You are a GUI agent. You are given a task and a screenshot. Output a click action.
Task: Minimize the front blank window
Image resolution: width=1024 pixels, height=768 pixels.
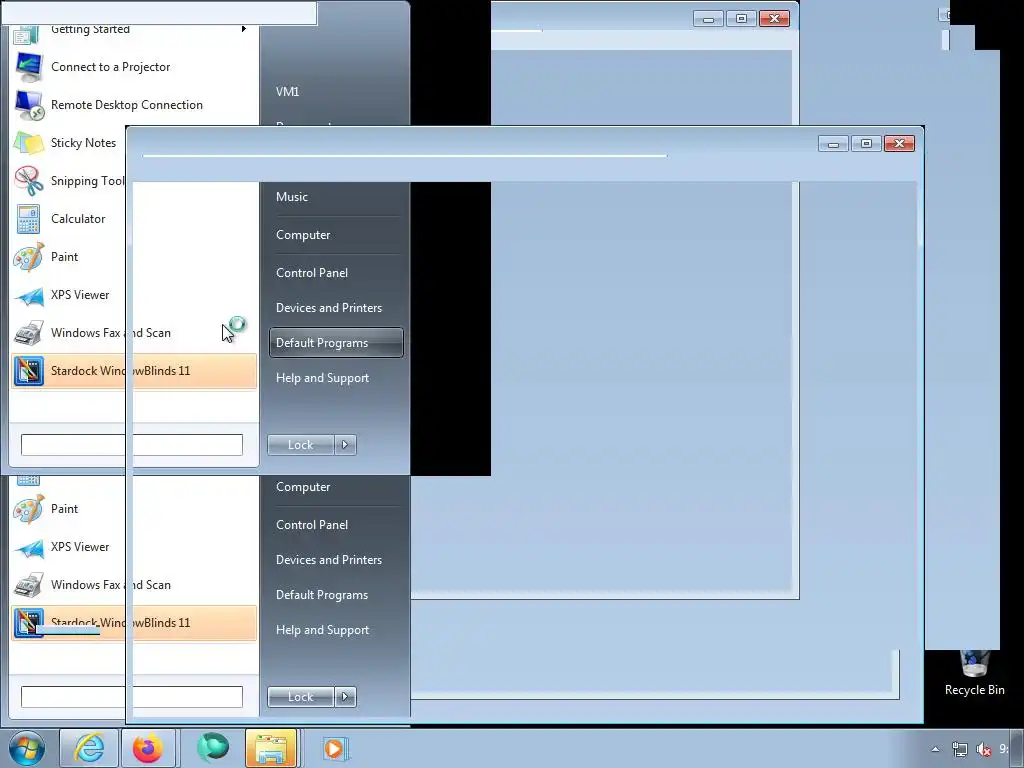(x=833, y=144)
